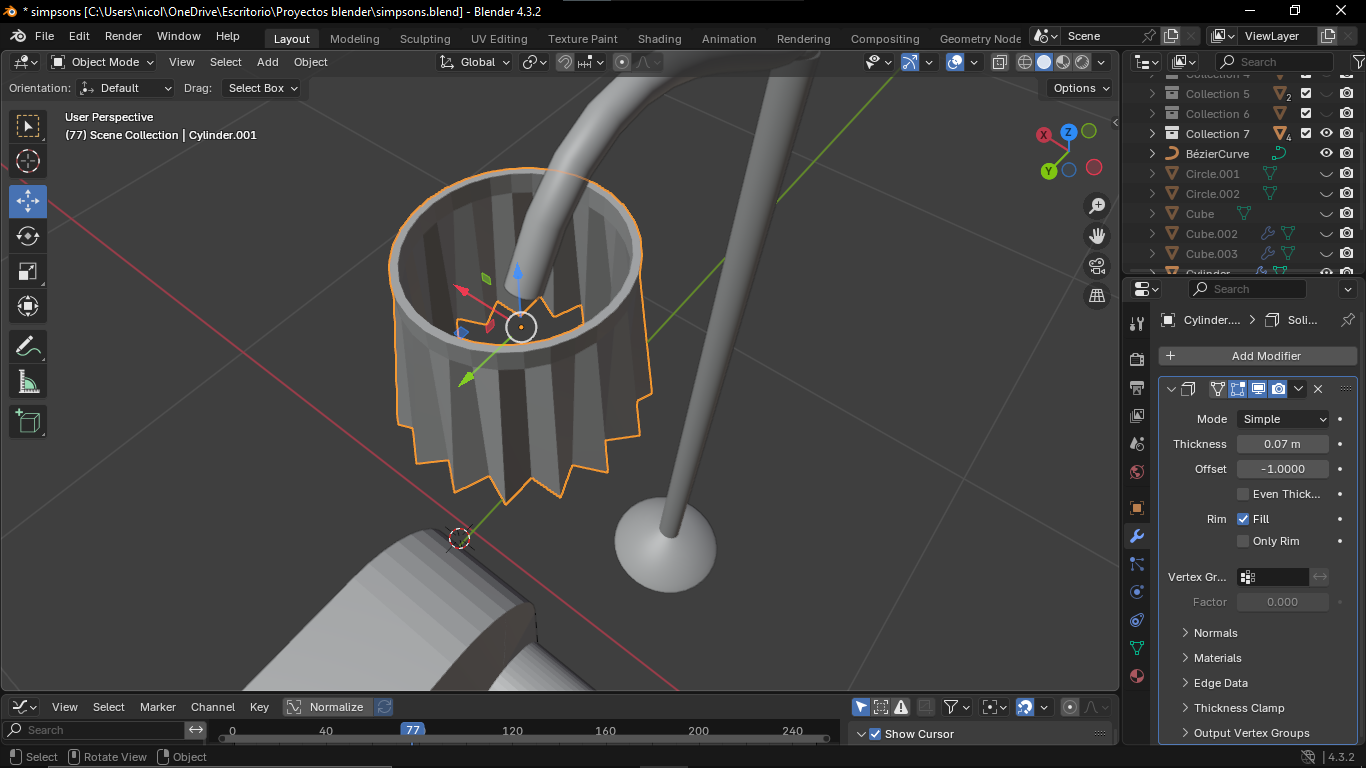Screen dimensions: 1366x768
Task: Enable the Only Rim checkbox
Action: (1243, 541)
